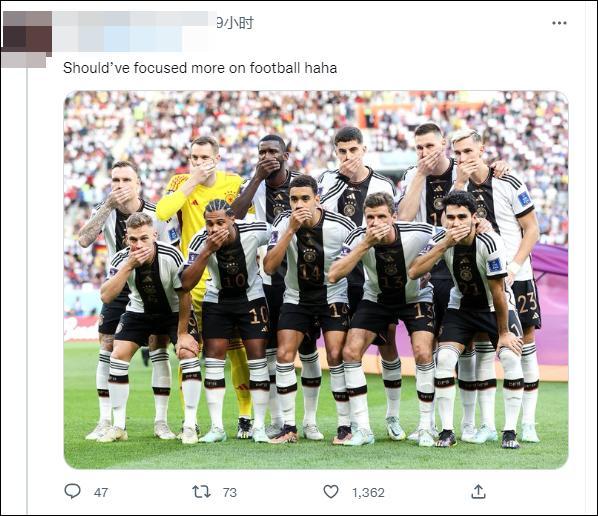
Task: Open the three-dot more options menu
Action: click(559, 23)
